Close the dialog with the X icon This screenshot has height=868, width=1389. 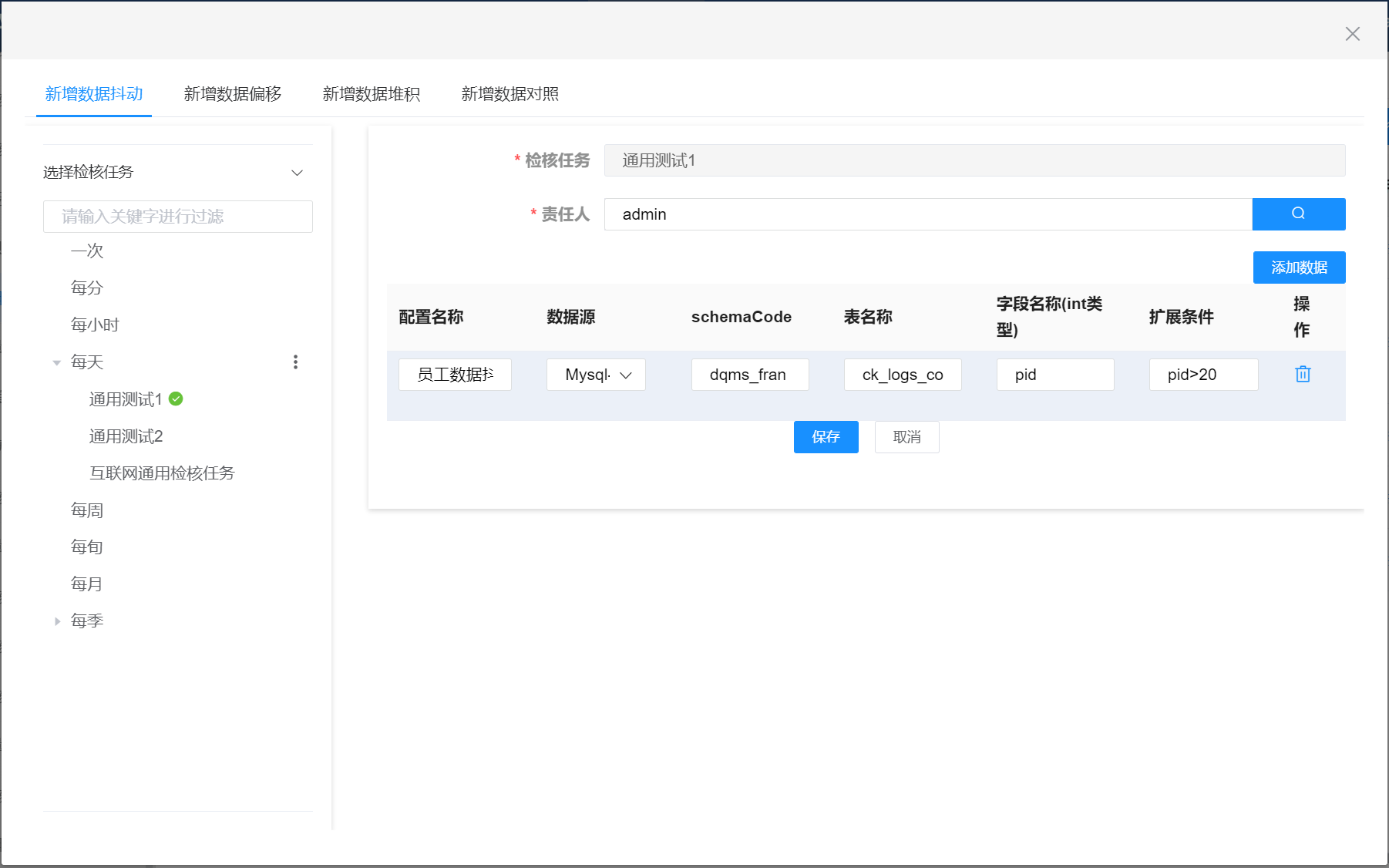click(x=1352, y=34)
